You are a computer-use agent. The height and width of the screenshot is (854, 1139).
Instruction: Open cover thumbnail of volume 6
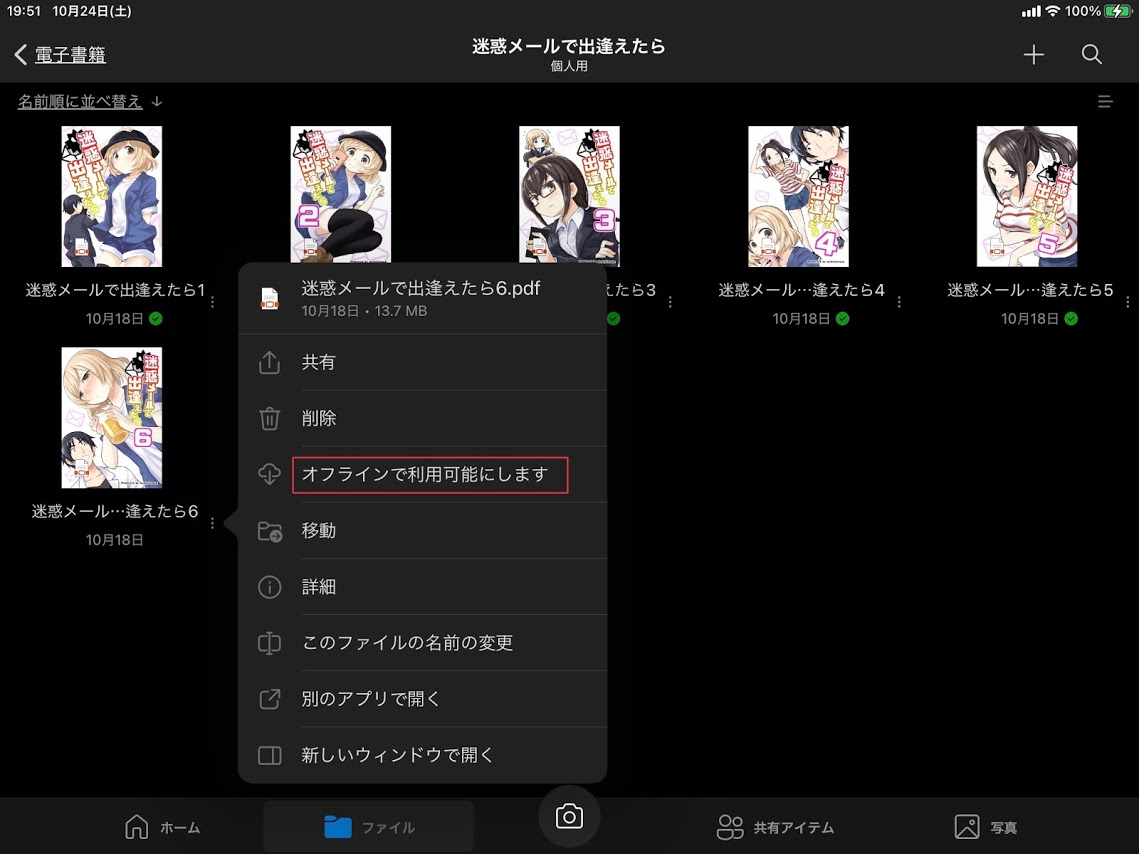click(x=112, y=418)
